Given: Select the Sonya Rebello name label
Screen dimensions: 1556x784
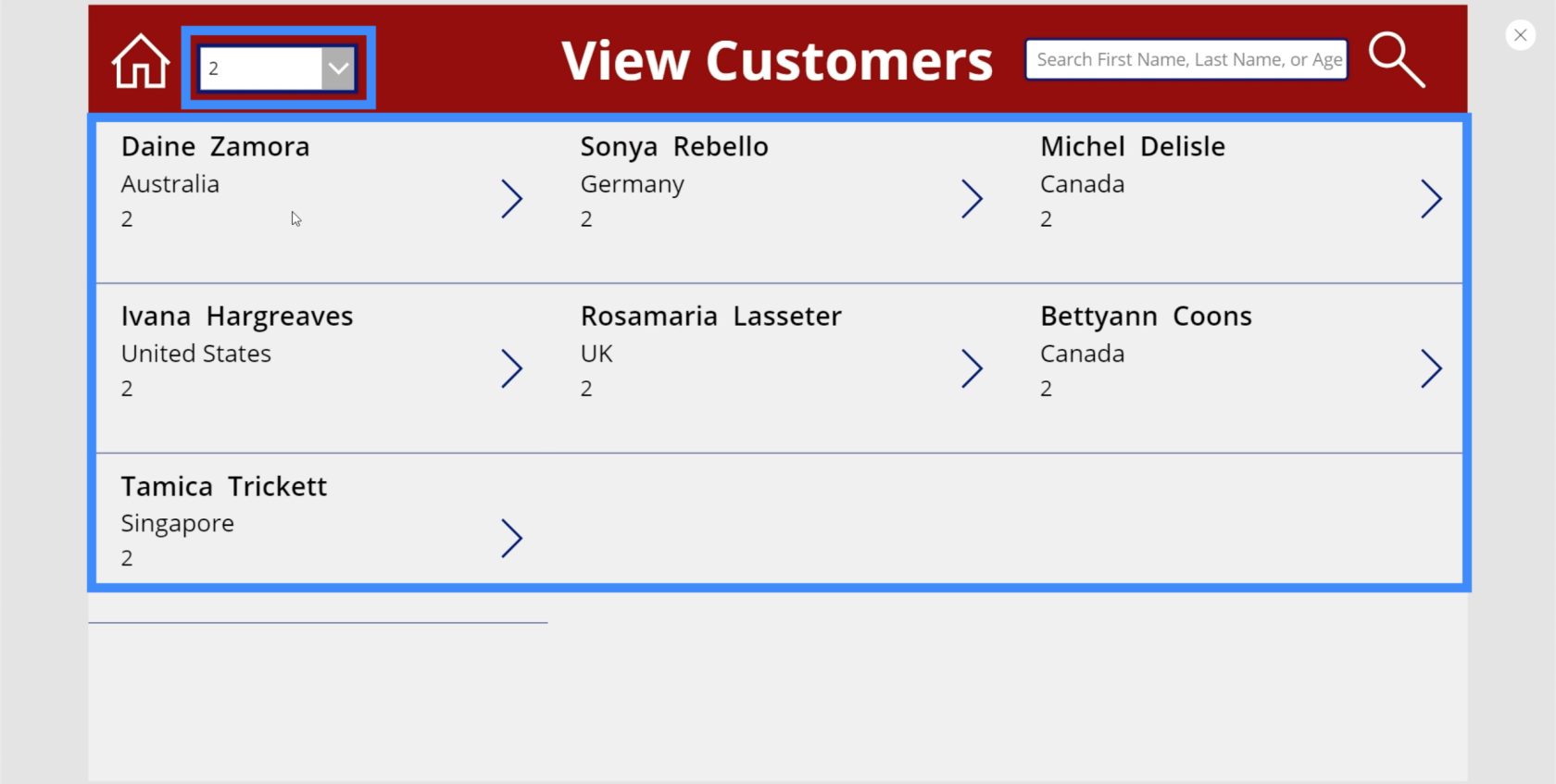Looking at the screenshot, I should (674, 146).
